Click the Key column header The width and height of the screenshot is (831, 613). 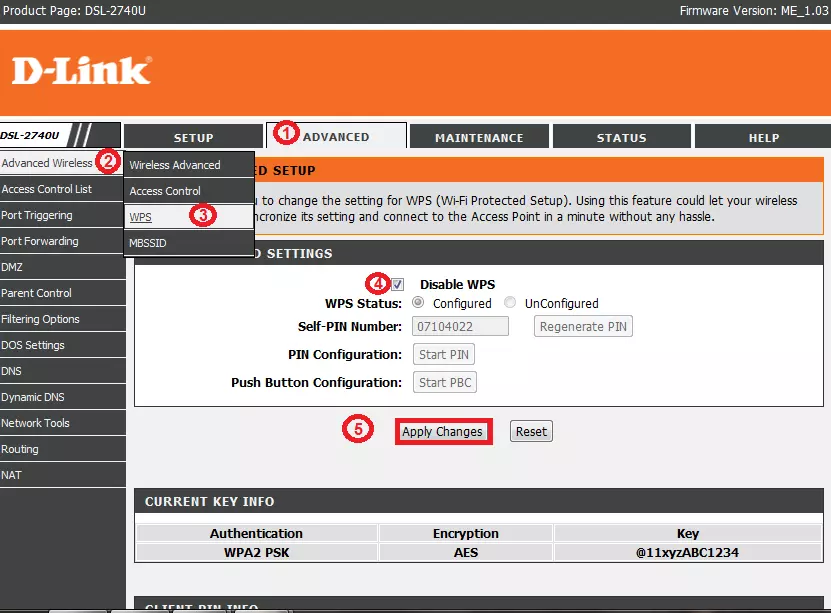click(x=688, y=533)
